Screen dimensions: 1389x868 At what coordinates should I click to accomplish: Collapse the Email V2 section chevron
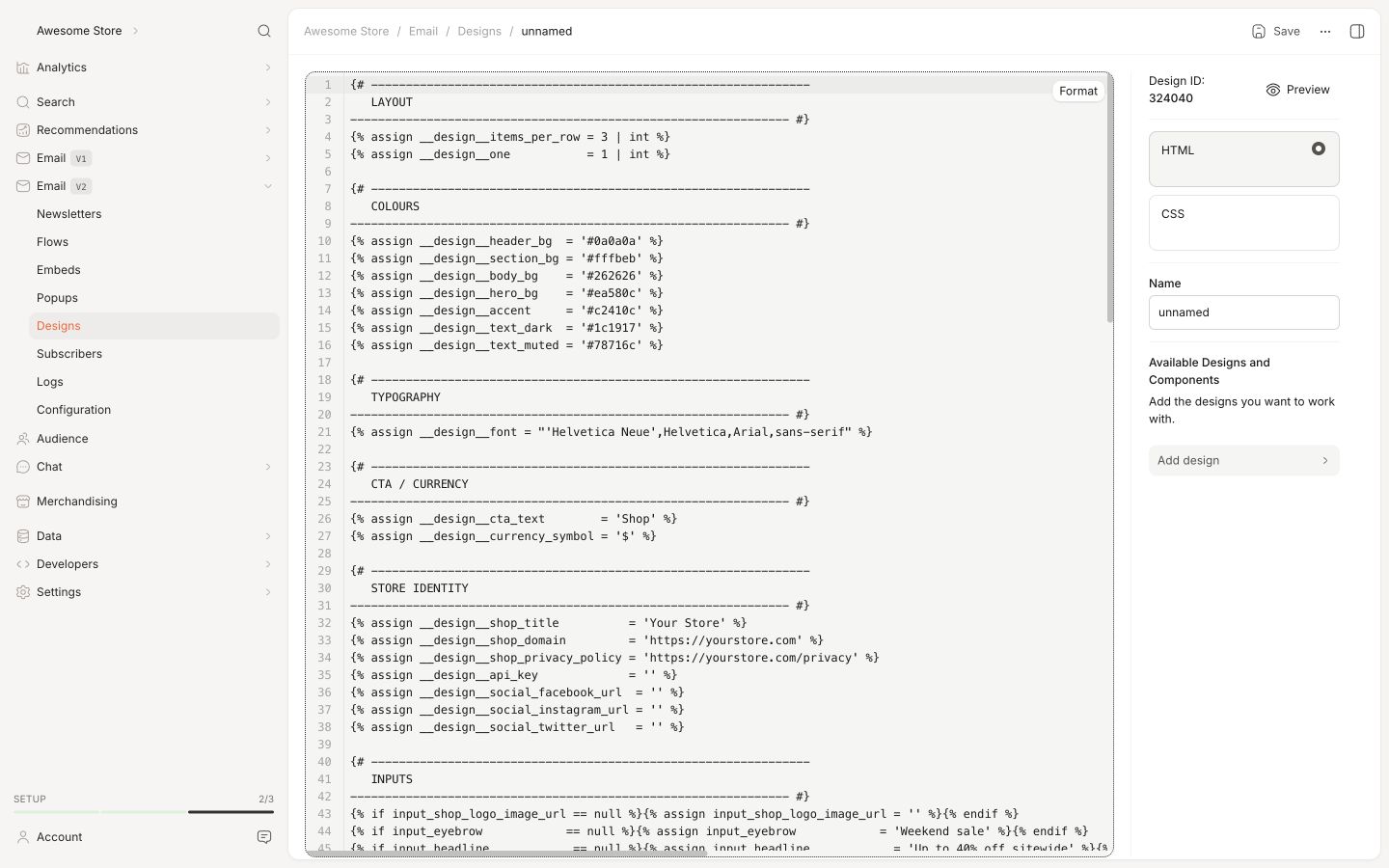coord(268,186)
